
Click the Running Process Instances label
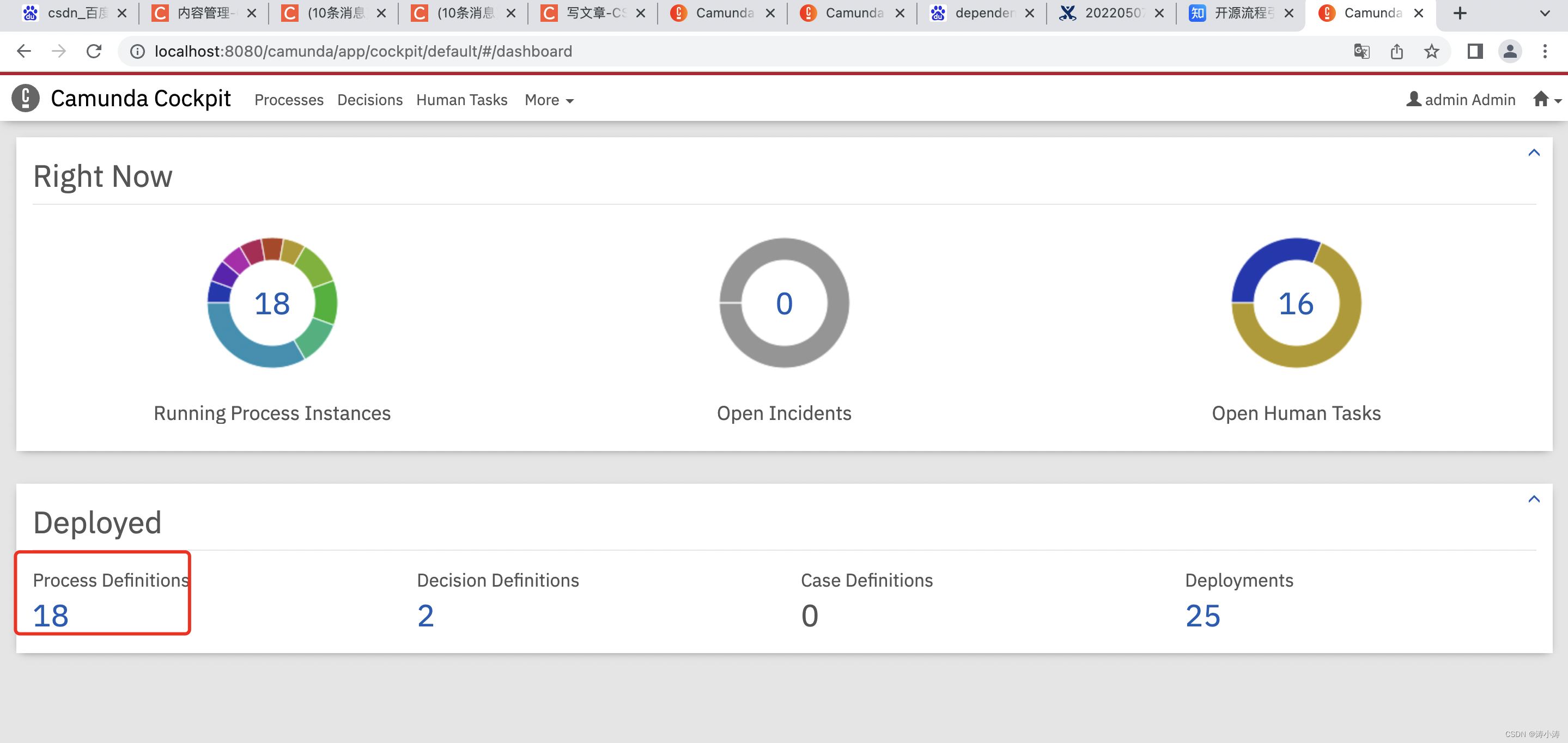click(272, 414)
